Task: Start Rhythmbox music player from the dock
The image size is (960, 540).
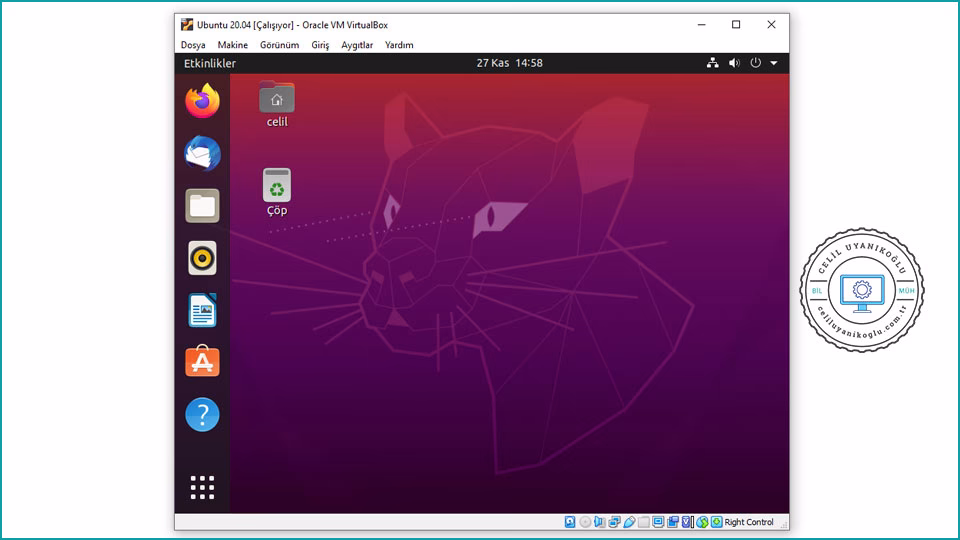Action: [203, 258]
